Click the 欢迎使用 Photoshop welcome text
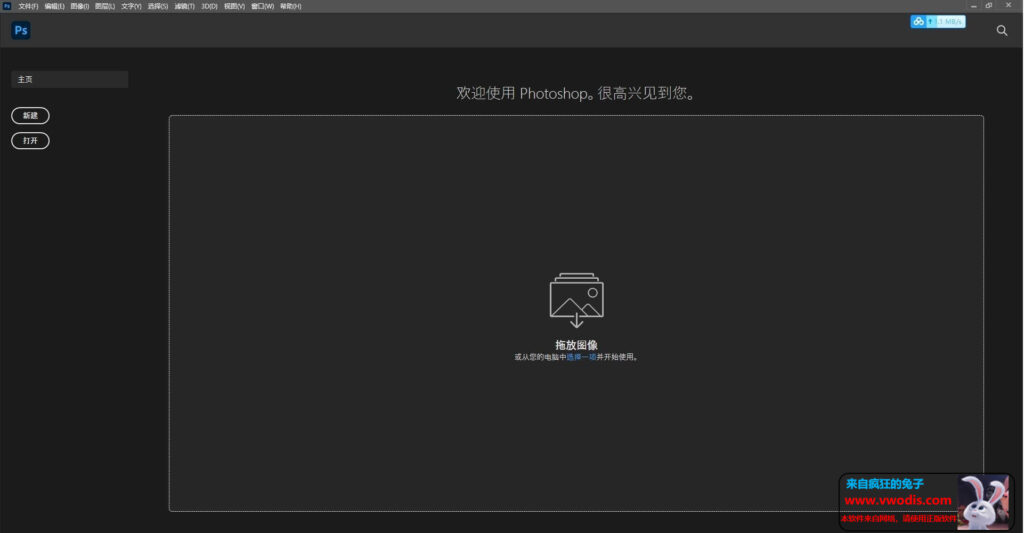 (x=575, y=93)
